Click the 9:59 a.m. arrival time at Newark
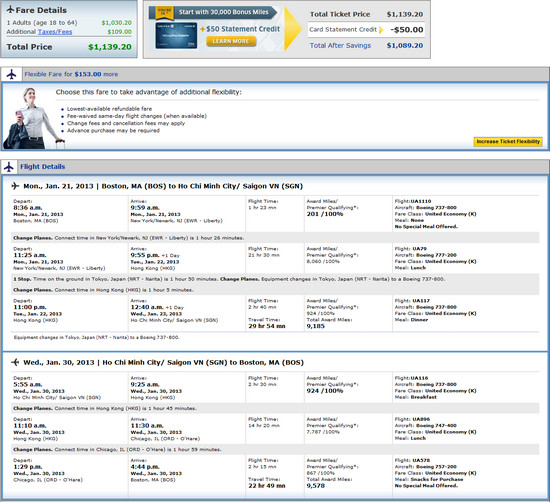 (145, 208)
